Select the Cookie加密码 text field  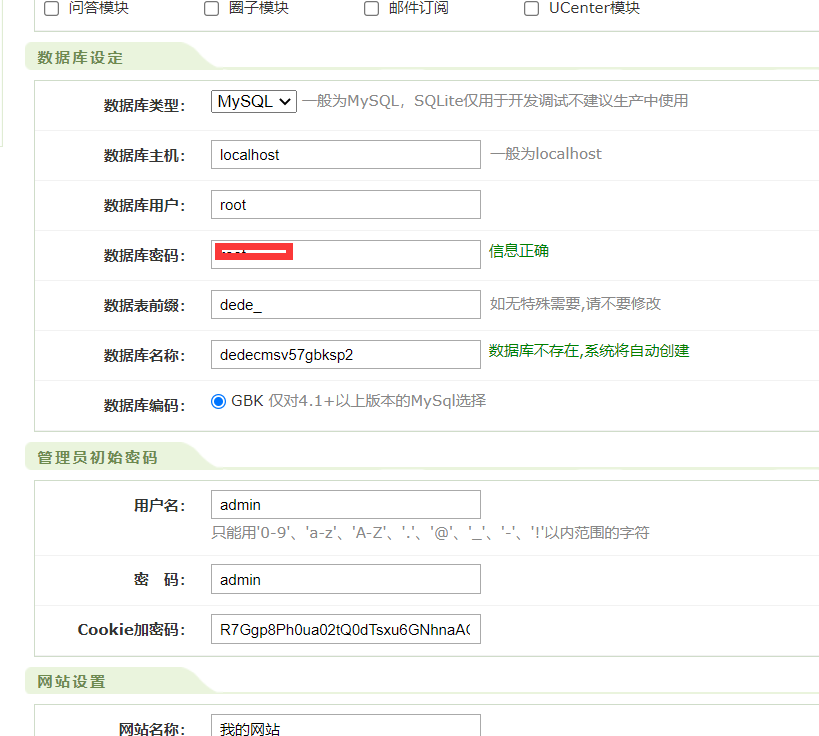tap(345, 628)
